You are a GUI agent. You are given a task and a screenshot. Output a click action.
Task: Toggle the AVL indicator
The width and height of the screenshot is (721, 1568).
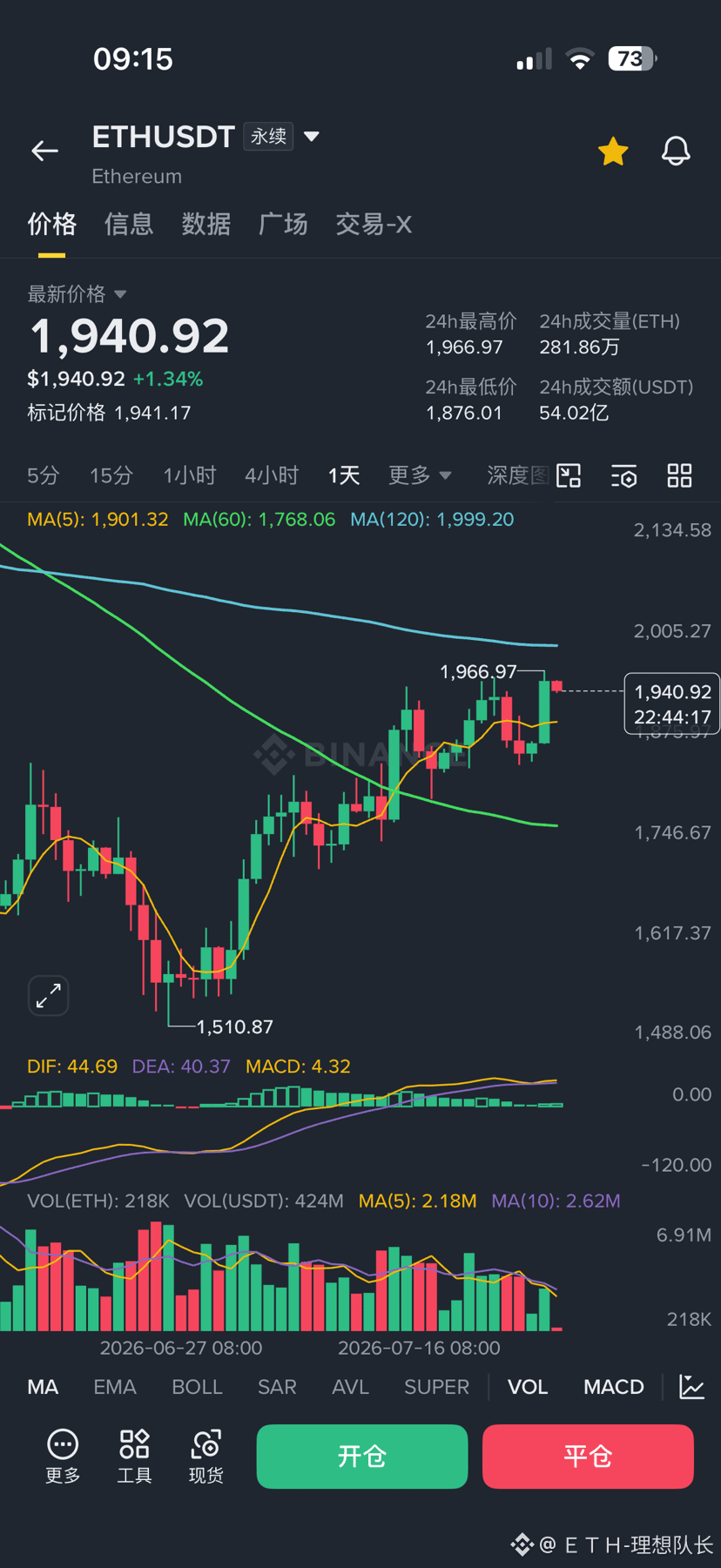[350, 1387]
